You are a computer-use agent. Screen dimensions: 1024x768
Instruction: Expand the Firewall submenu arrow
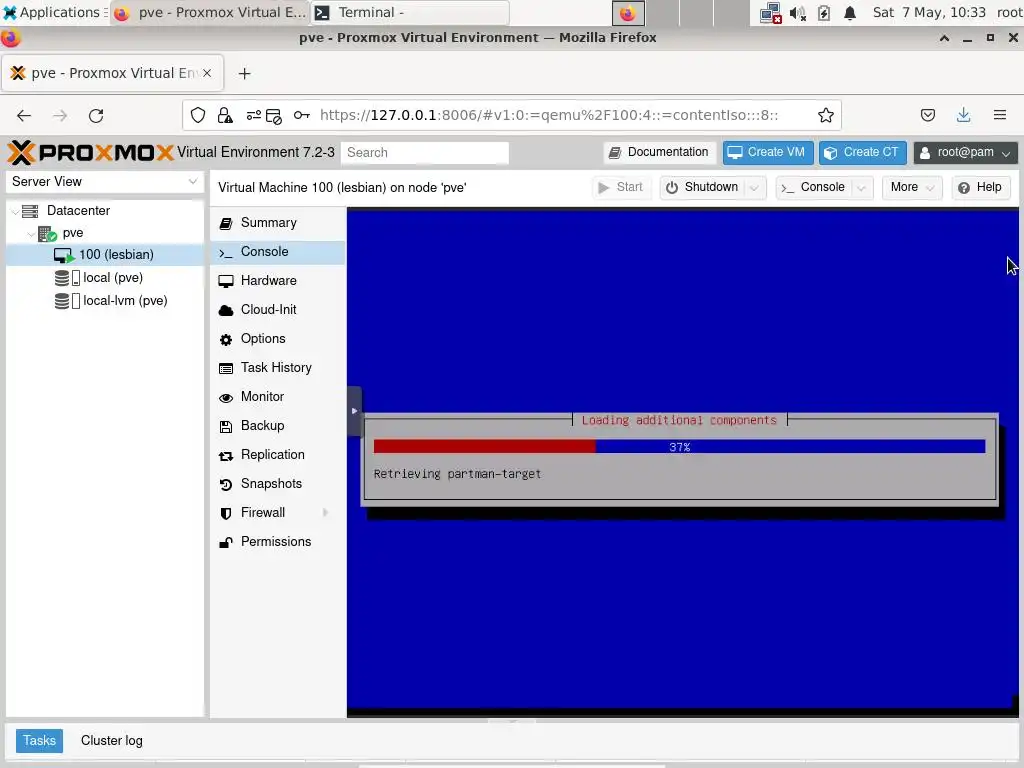click(x=325, y=513)
